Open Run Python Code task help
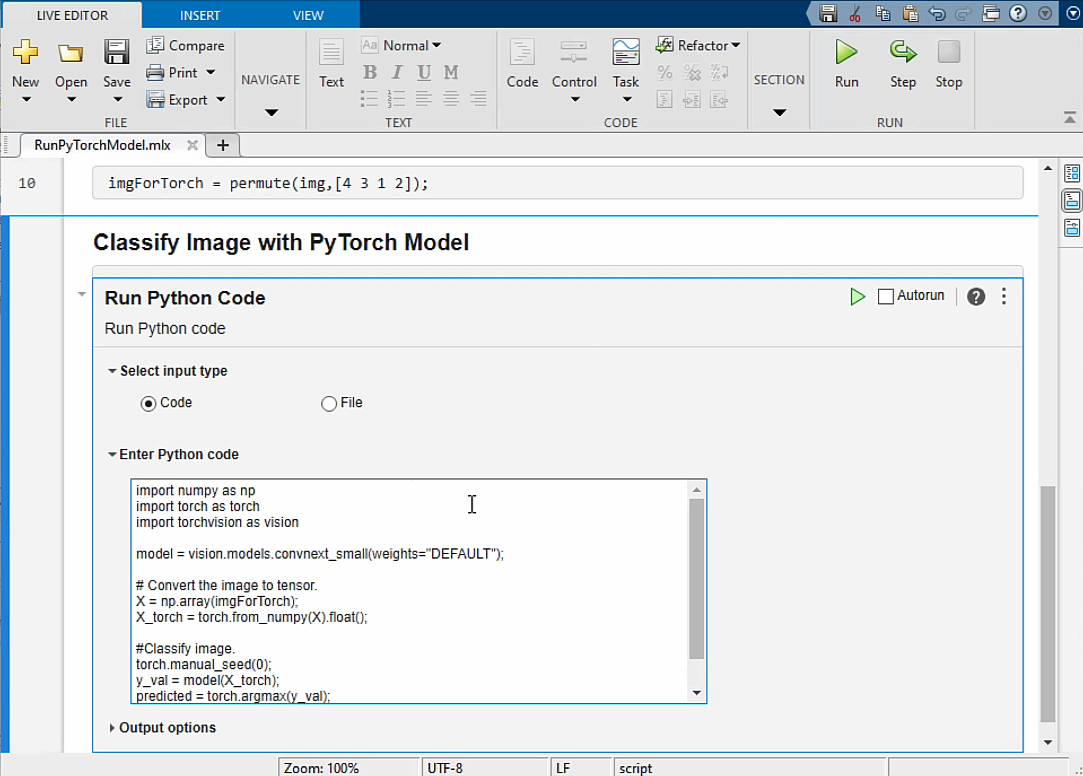1083x776 pixels. click(975, 297)
